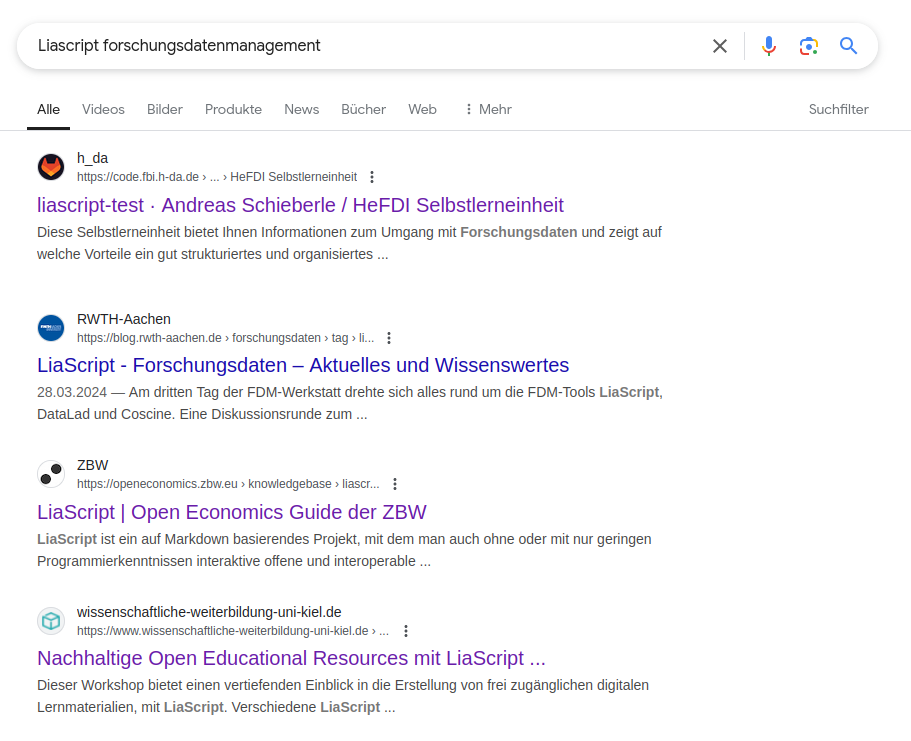Switch to the Web tab
This screenshot has height=741, width=911.
click(x=422, y=109)
